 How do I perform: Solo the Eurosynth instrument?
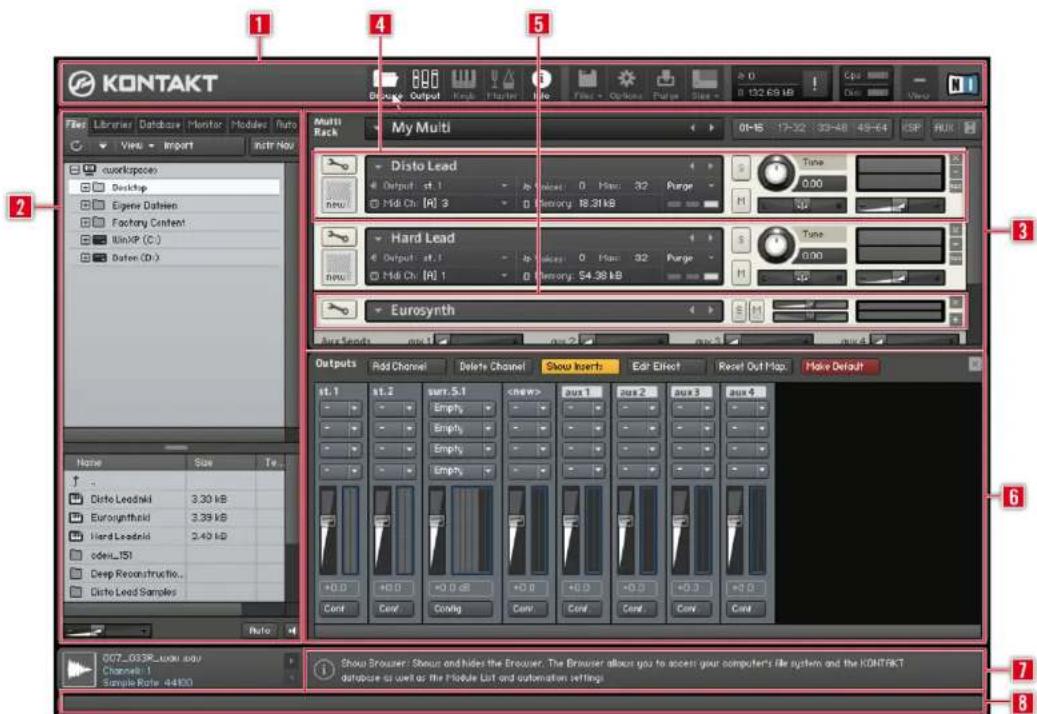pos(739,311)
